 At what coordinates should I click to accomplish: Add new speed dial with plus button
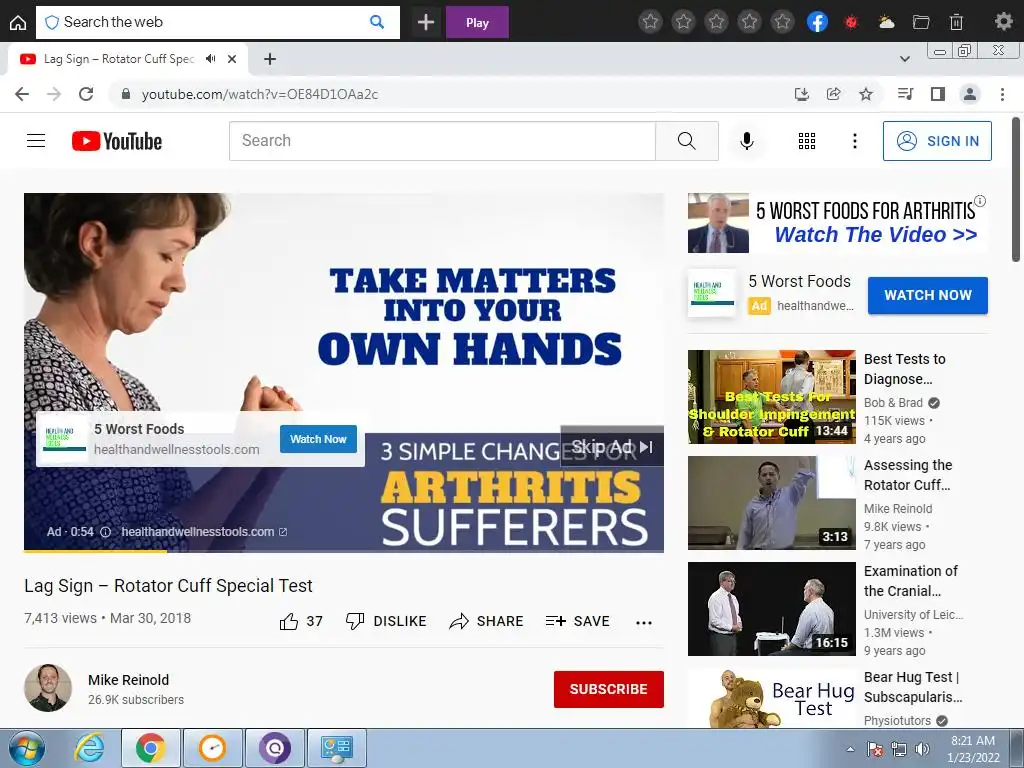(426, 23)
